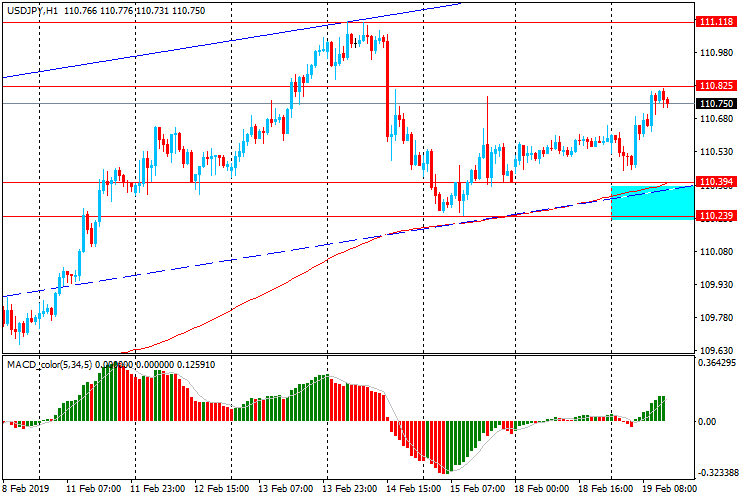Click the MACD scale value 0.364295
Viewport: 740px width, 500px height.
(x=717, y=363)
